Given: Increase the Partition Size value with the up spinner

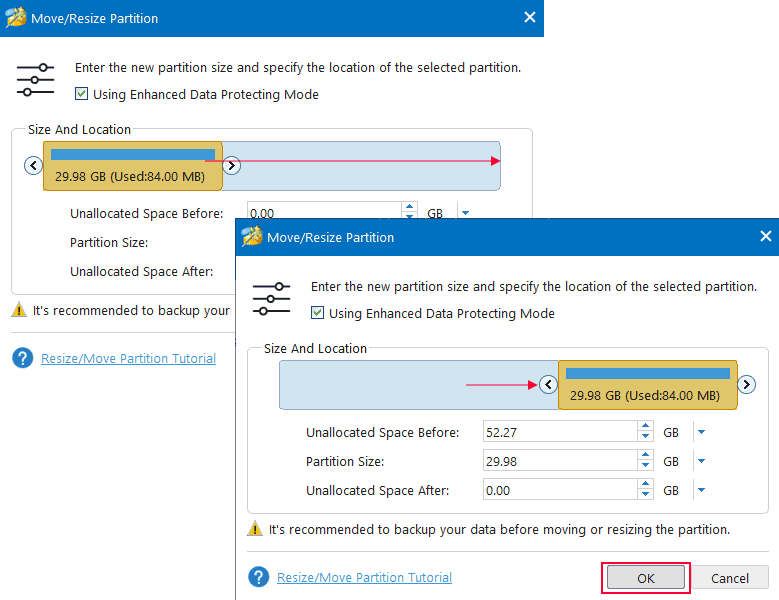Looking at the screenshot, I should 645,457.
